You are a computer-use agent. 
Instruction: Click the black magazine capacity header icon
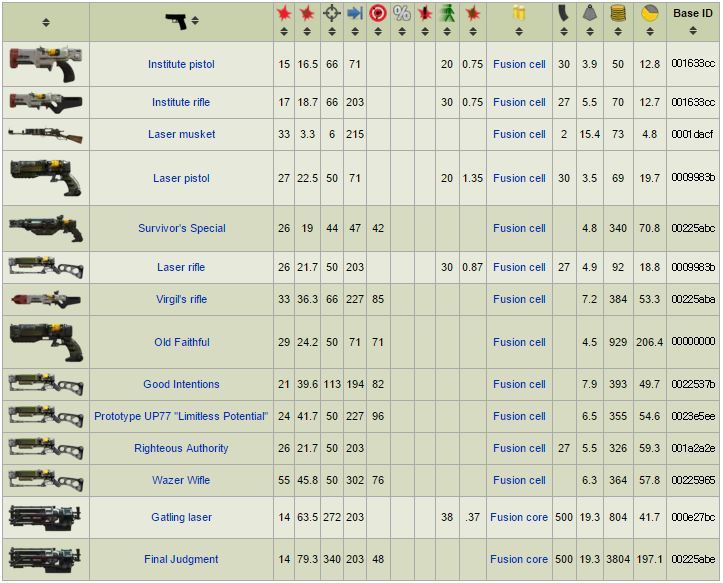pyautogui.click(x=563, y=13)
